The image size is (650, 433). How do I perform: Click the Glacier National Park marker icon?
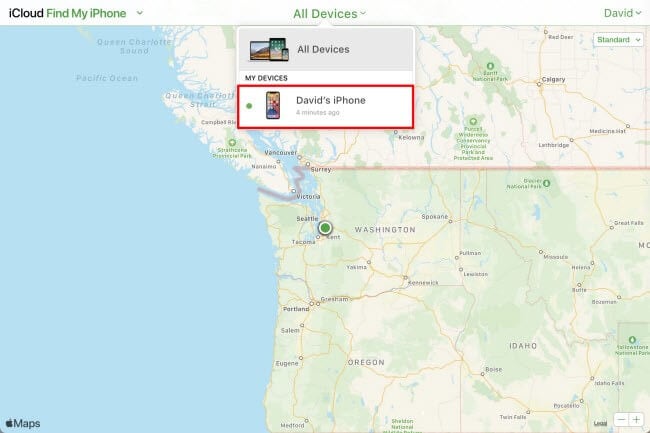(546, 183)
